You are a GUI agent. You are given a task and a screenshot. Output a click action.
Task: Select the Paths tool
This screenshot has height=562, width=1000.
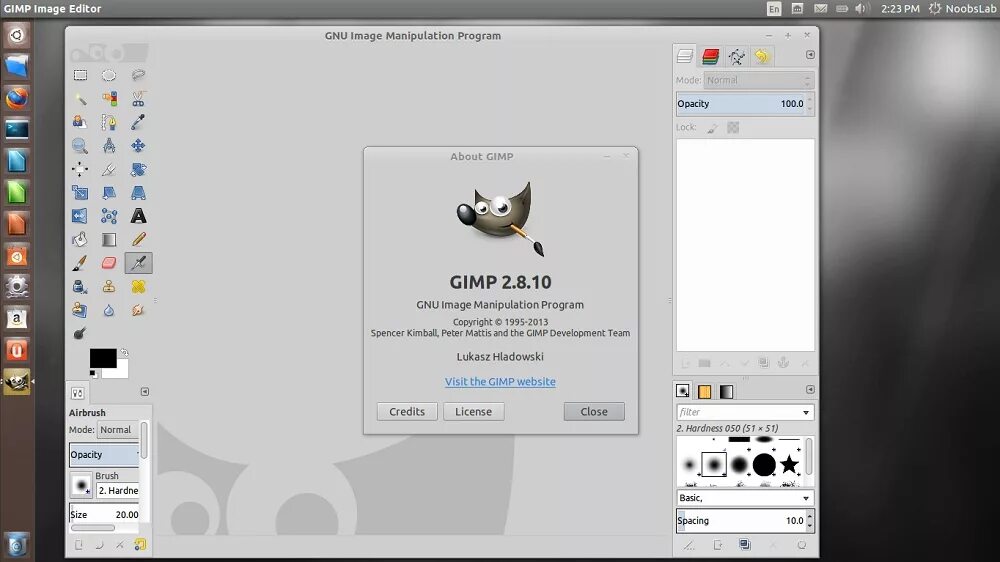point(109,122)
